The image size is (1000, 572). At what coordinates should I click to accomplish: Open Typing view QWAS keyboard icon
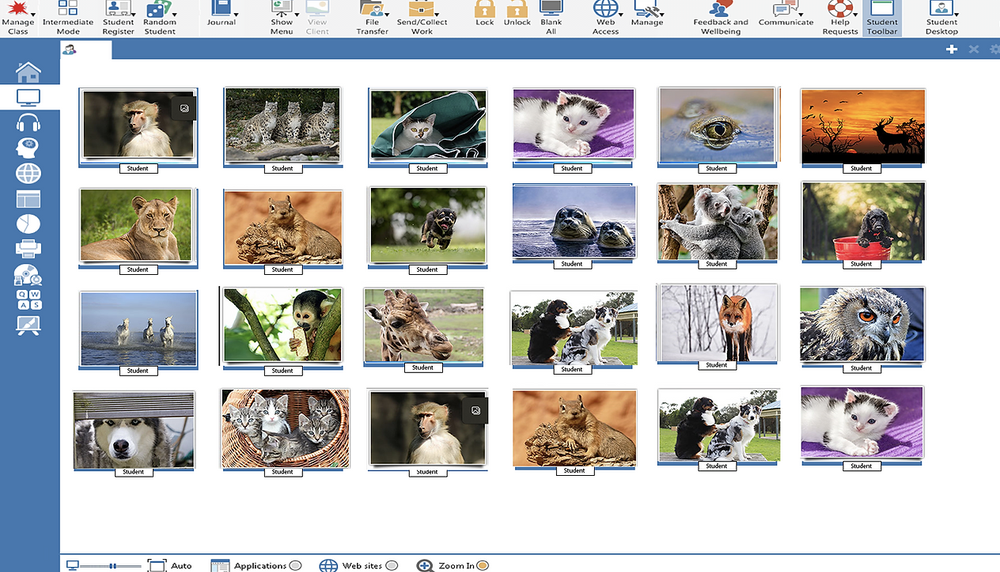coord(28,300)
